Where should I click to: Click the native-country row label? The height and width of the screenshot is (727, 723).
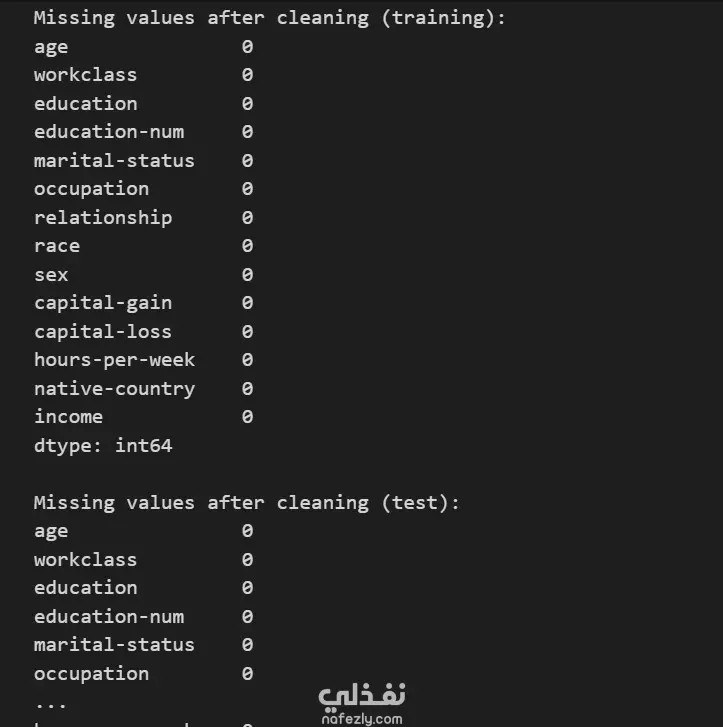(x=114, y=389)
